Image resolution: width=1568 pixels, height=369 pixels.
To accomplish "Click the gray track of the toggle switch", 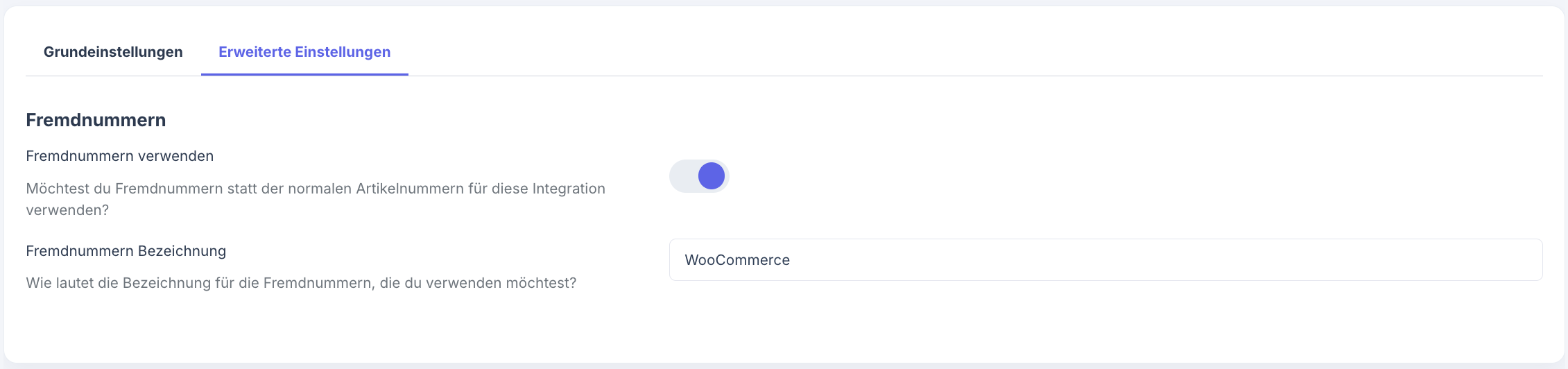I will 682,176.
